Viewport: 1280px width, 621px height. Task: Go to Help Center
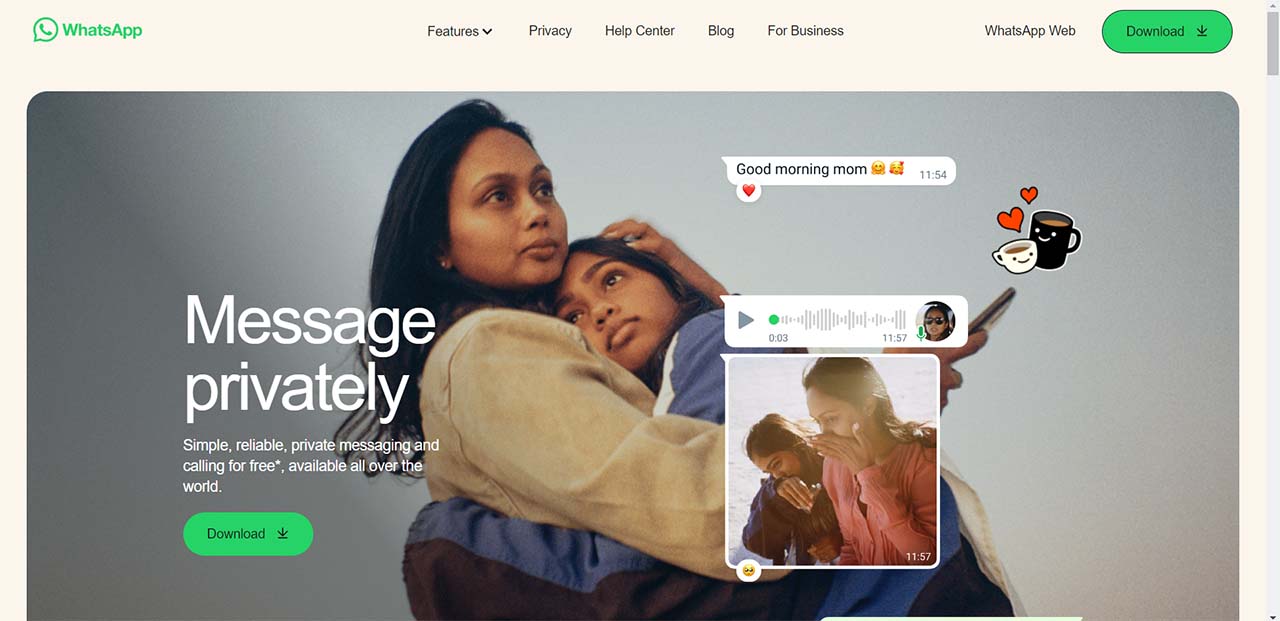[640, 31]
